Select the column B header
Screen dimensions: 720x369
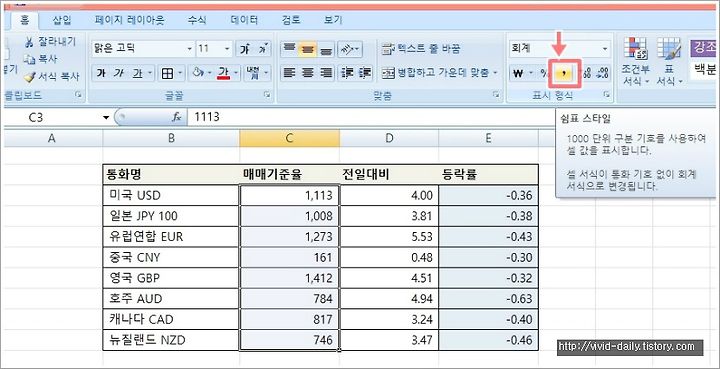pyautogui.click(x=171, y=138)
